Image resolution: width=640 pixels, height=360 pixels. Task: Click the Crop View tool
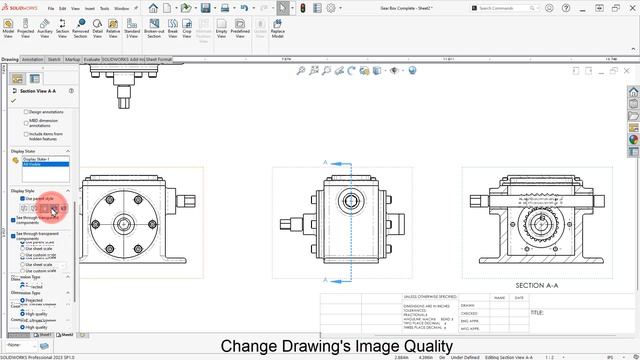[x=187, y=29]
